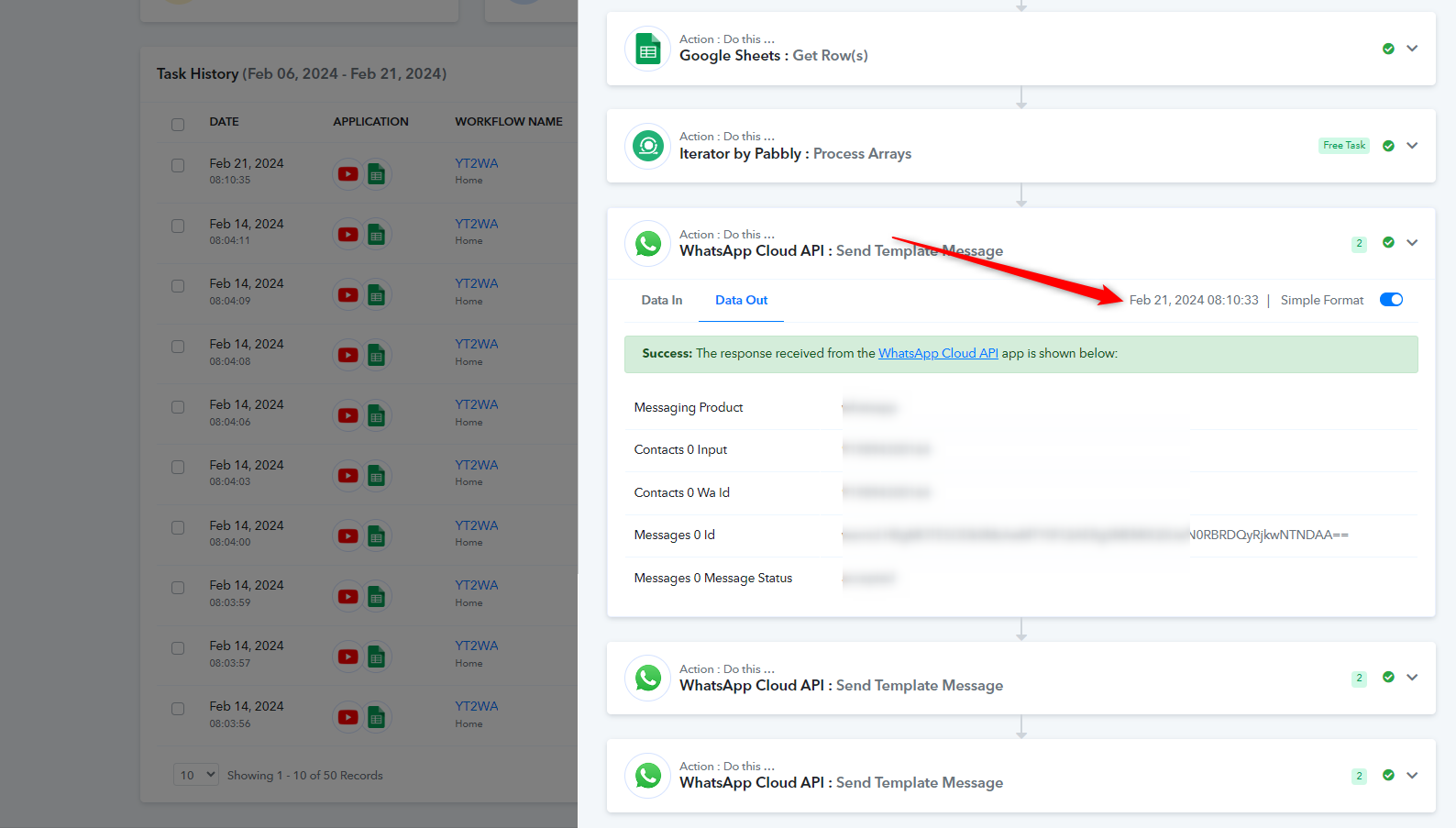This screenshot has width=1456, height=828.
Task: Click the "Contacts 0 Input" field label
Action: [x=680, y=449]
